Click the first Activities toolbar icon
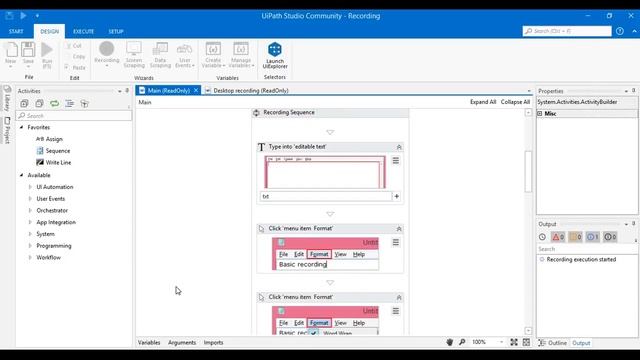Viewport: 640px width, 360px height. tap(24, 104)
